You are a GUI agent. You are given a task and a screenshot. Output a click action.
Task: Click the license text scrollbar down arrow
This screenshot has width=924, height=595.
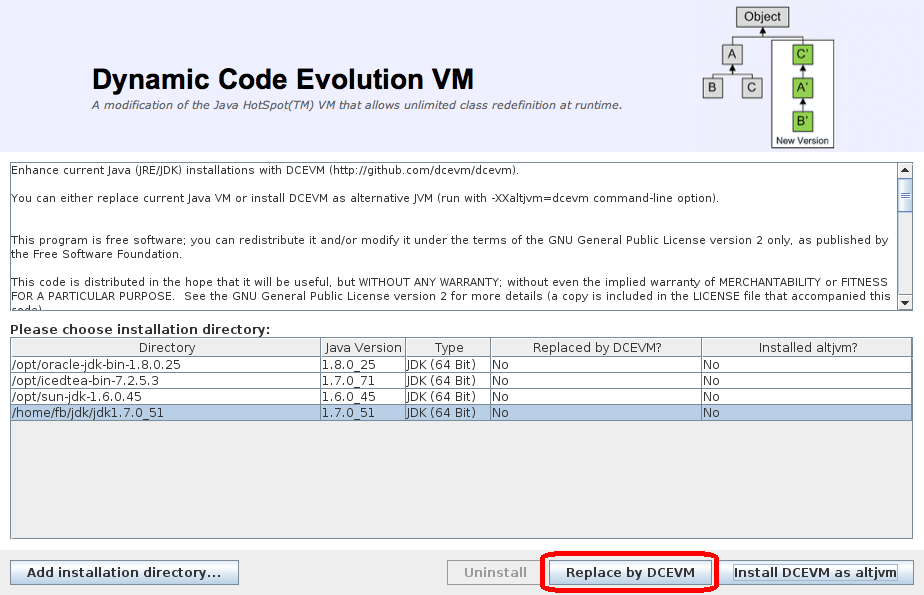905,303
